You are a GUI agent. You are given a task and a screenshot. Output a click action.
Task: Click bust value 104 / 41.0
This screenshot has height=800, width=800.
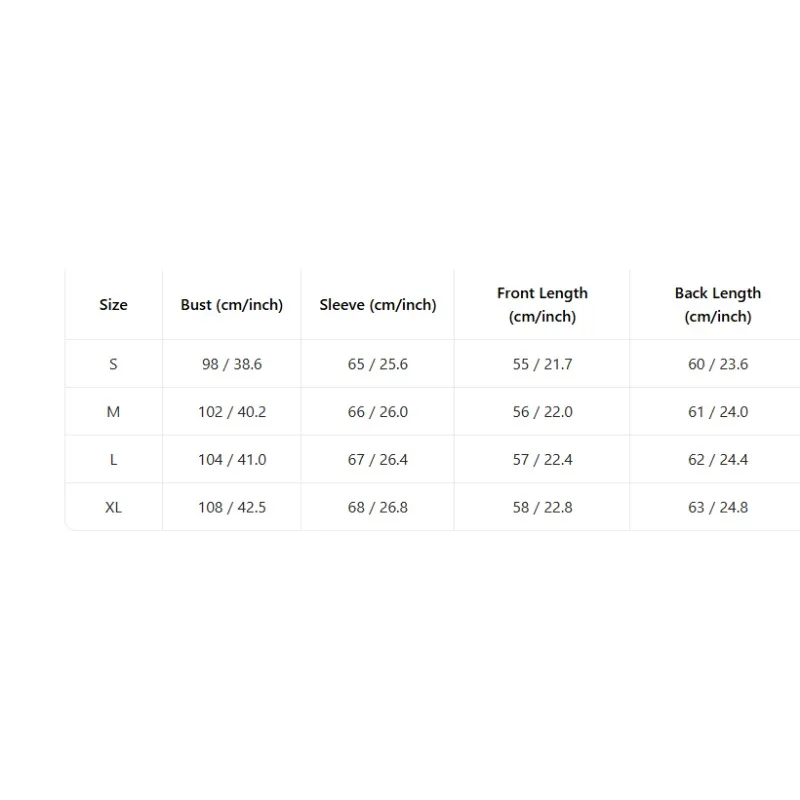(232, 460)
